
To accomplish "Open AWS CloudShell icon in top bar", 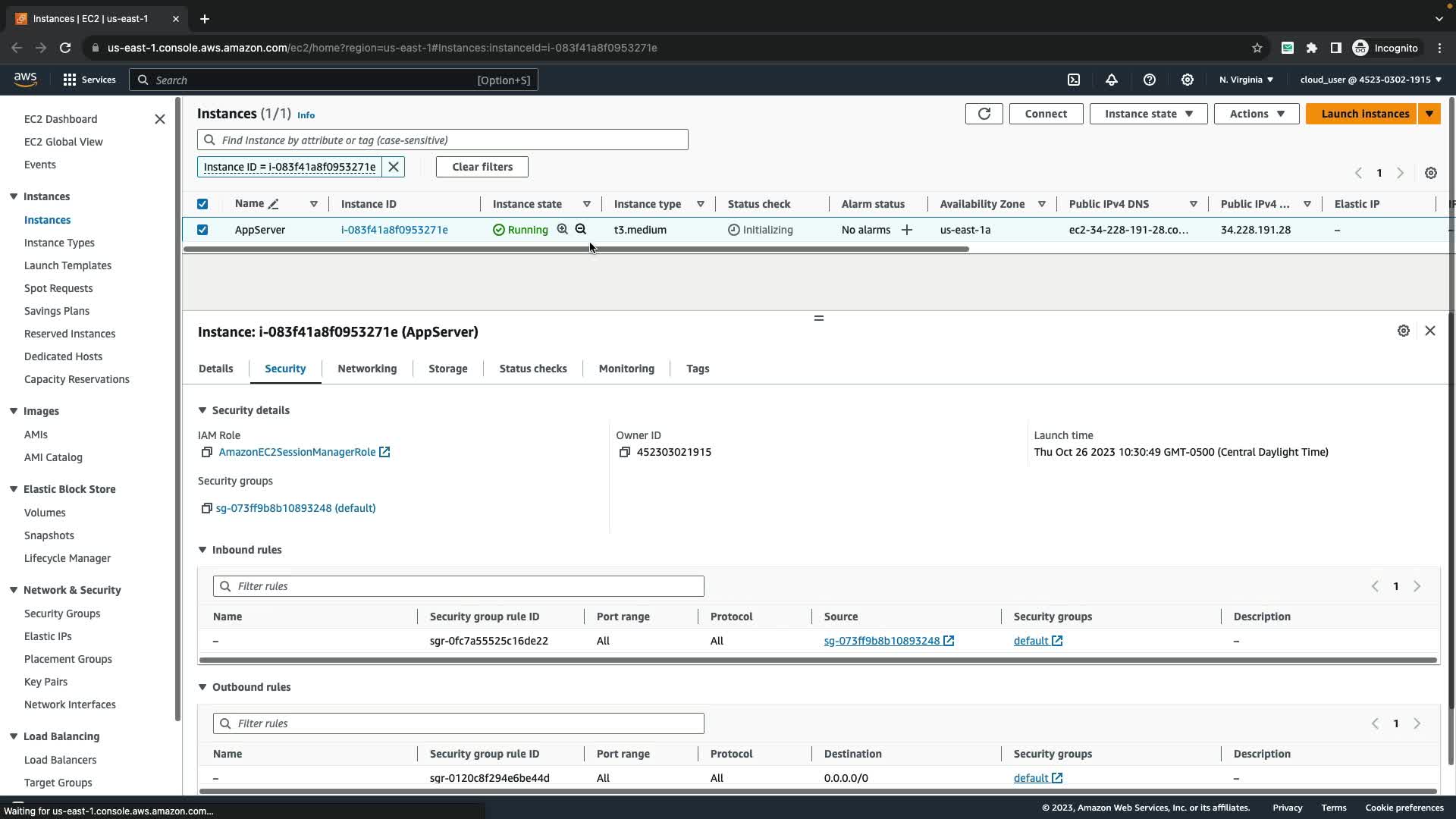I will [x=1074, y=80].
